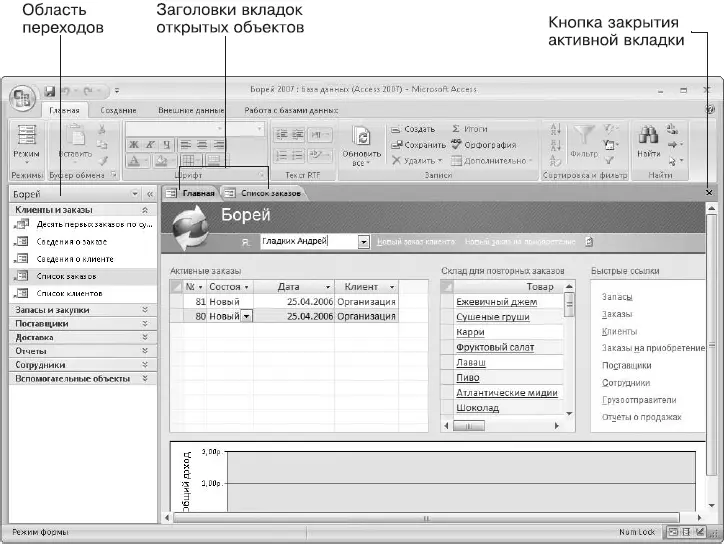The width and height of the screenshot is (724, 544).
Task: Open the Главная ribbon tab
Action: pos(64,111)
